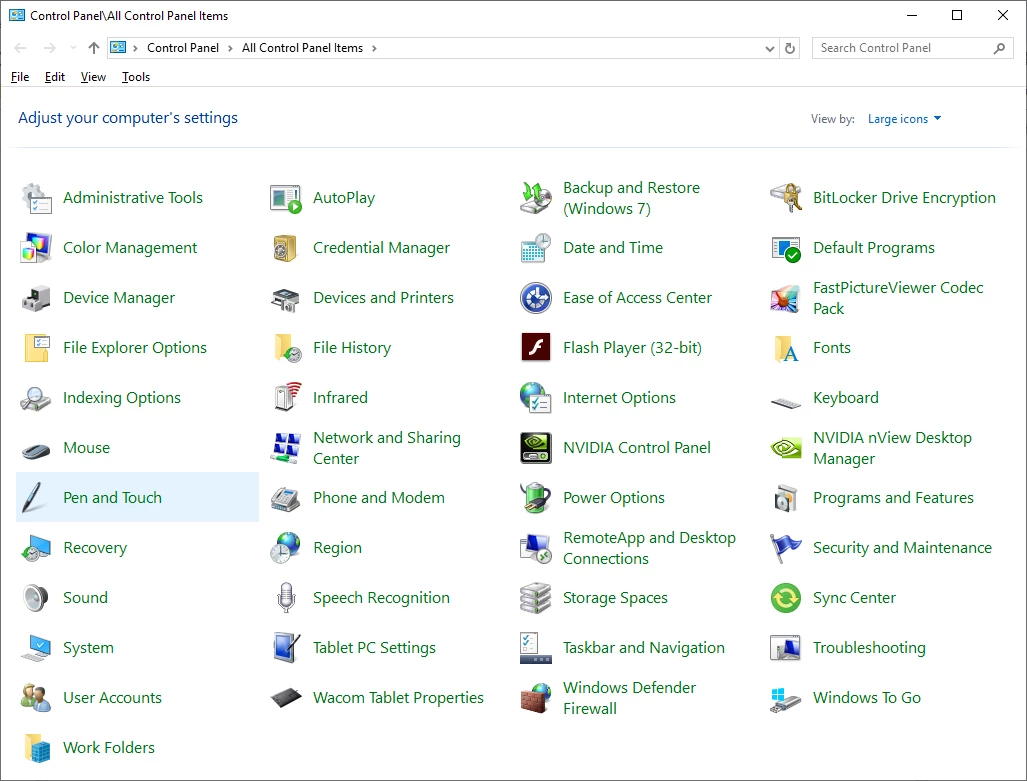This screenshot has width=1027, height=781.
Task: Open the recent locations dropdown arrow
Action: click(73, 48)
